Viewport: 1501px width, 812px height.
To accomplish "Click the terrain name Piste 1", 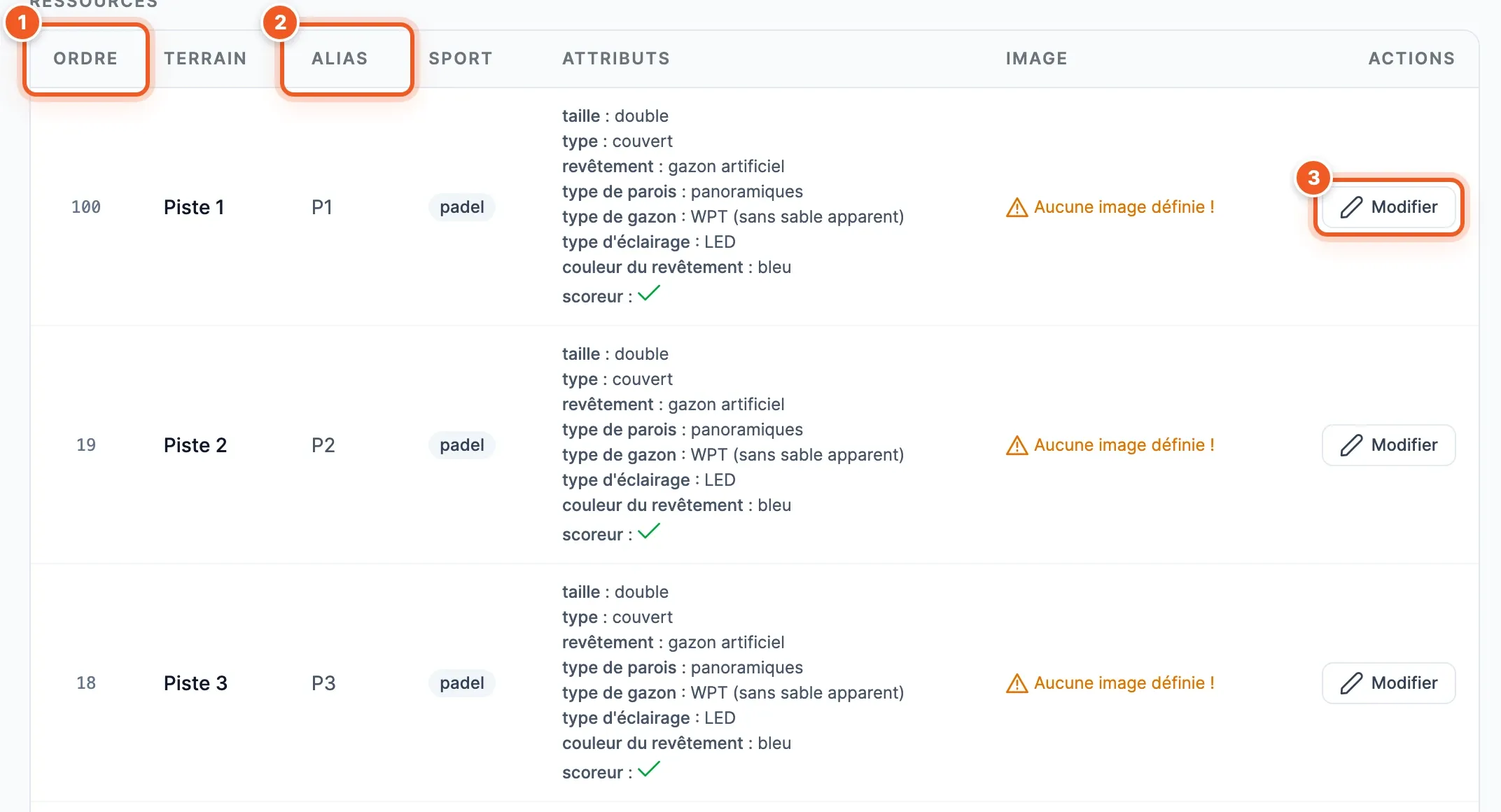I will (194, 207).
